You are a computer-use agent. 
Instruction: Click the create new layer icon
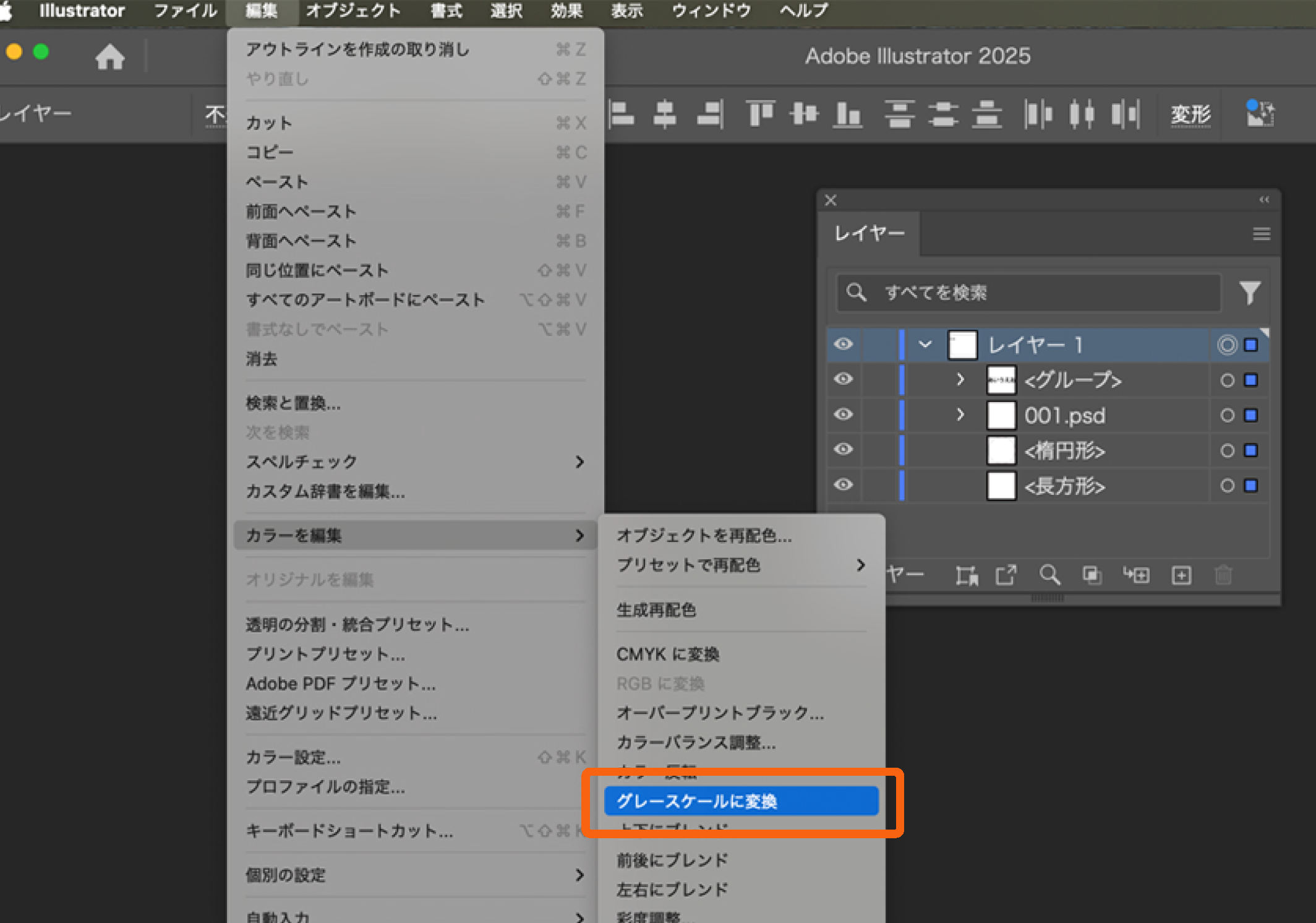1181,575
